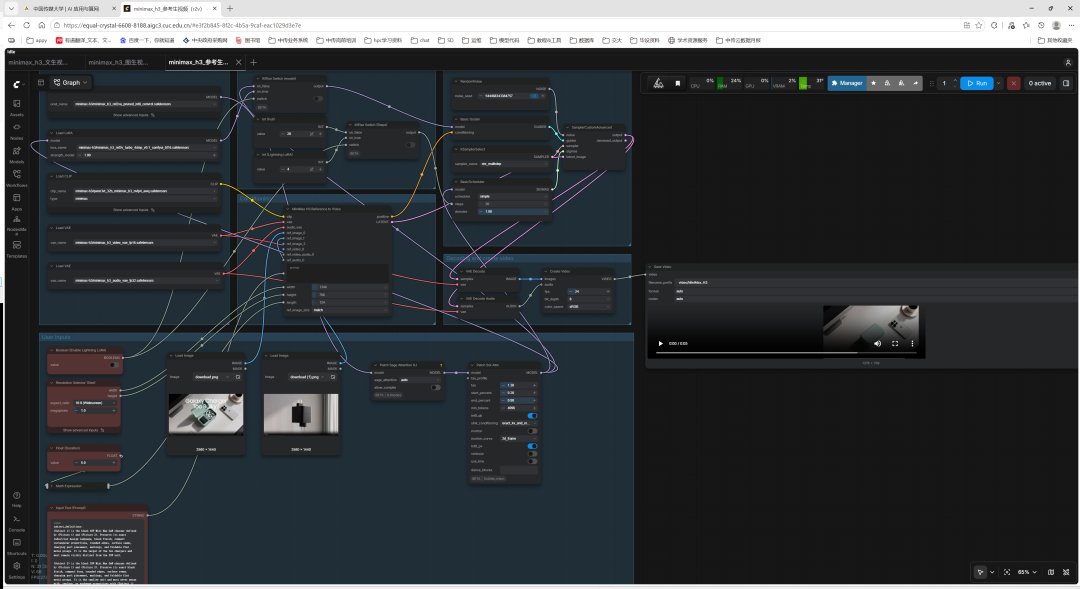Open the 65% zoom level dropdown
Screen dimensions: 1080x589
coord(1027,572)
